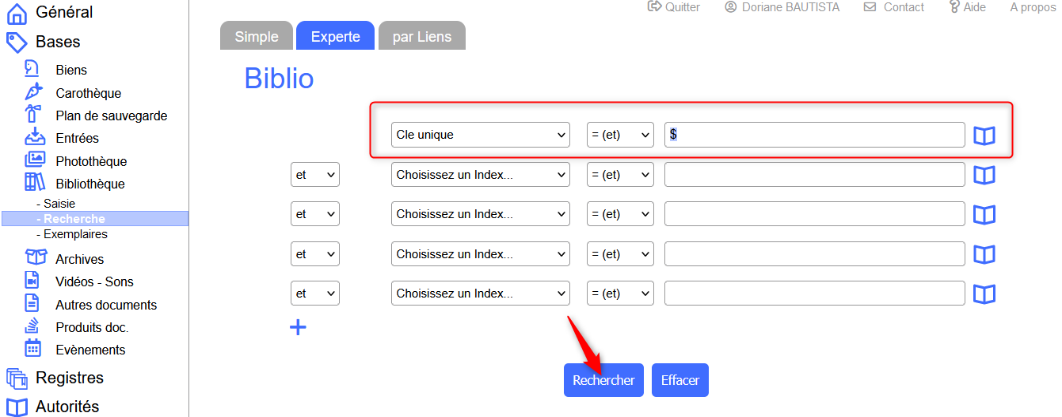Expand the '= (et)' comparison dropdown in first row
Viewport: 1062px width, 417px height.
point(619,134)
